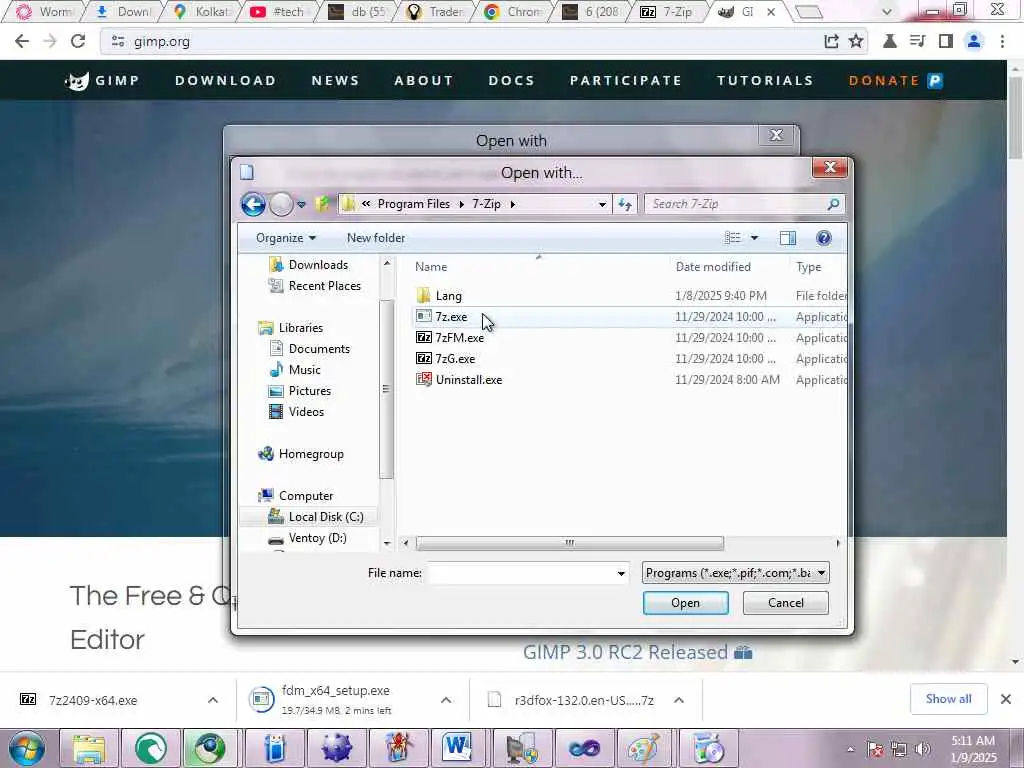Image resolution: width=1024 pixels, height=768 pixels.
Task: Click the volume icon in system tray
Action: pyautogui.click(x=923, y=749)
